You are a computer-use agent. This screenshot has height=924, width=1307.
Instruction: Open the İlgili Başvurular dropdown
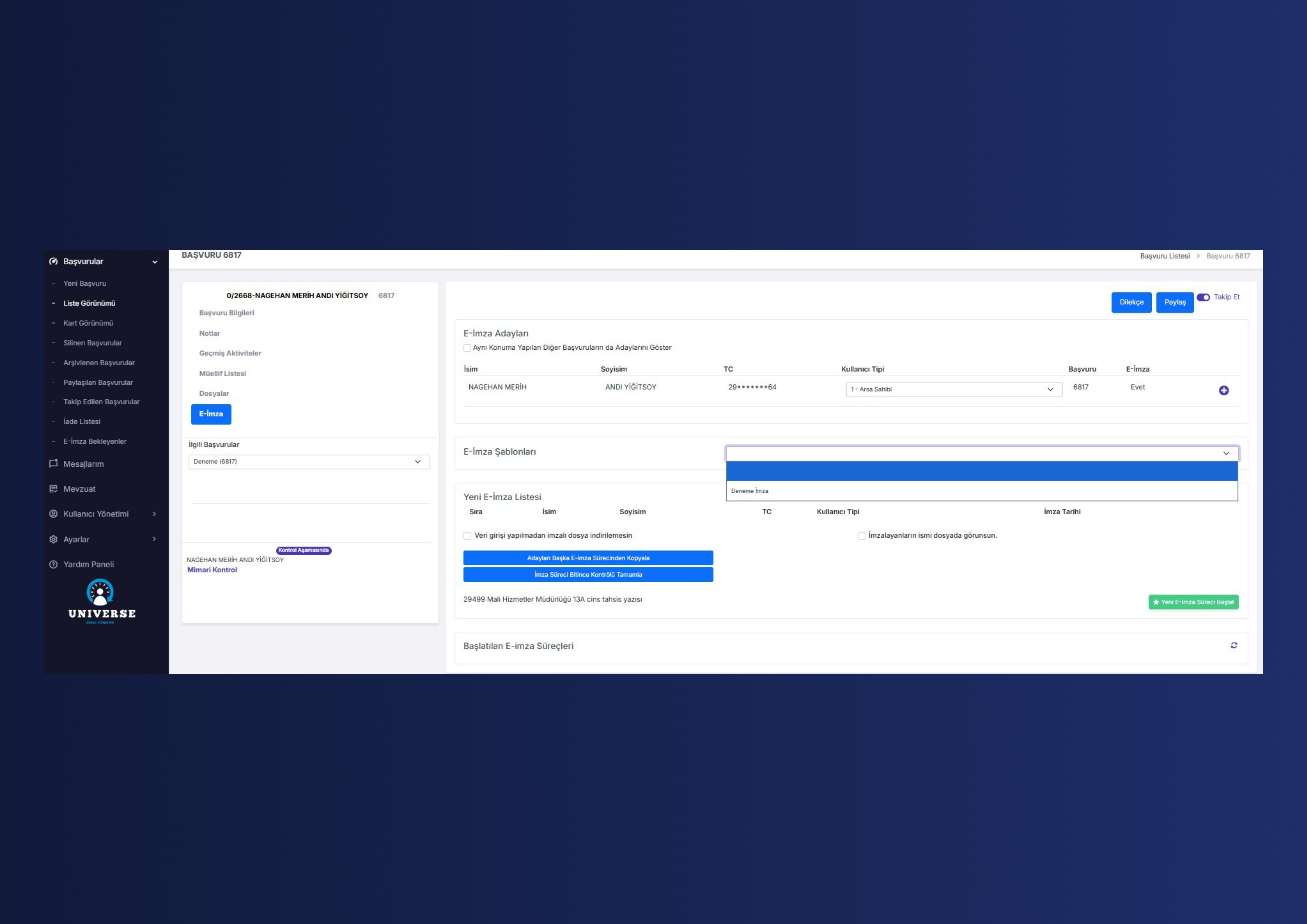pos(309,462)
